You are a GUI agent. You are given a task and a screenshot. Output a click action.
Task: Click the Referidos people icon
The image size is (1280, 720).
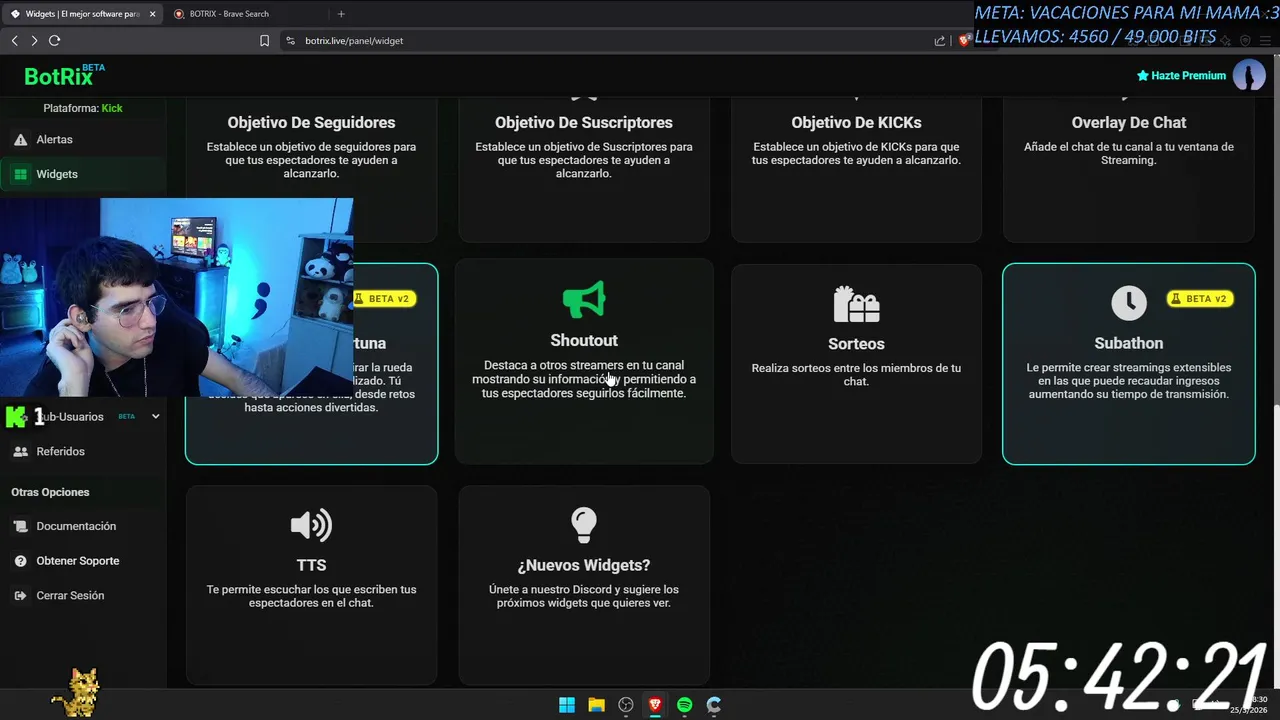[x=20, y=452]
